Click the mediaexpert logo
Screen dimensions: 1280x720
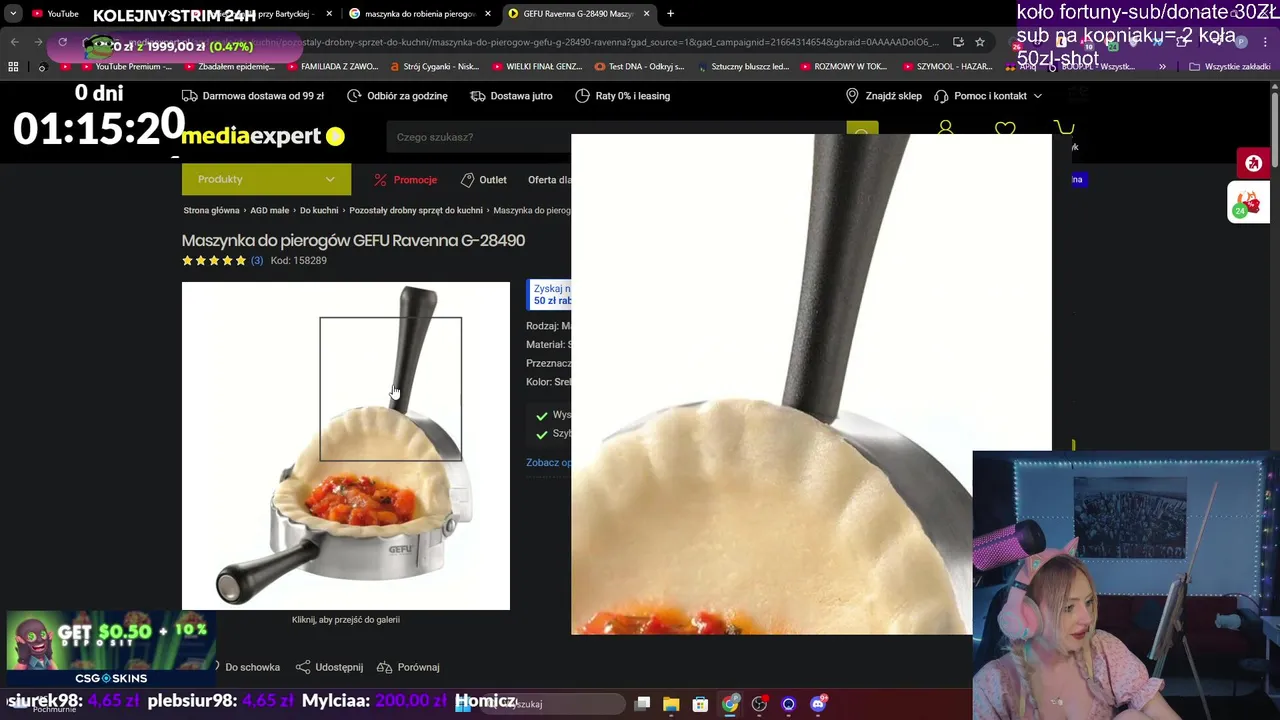click(x=262, y=136)
